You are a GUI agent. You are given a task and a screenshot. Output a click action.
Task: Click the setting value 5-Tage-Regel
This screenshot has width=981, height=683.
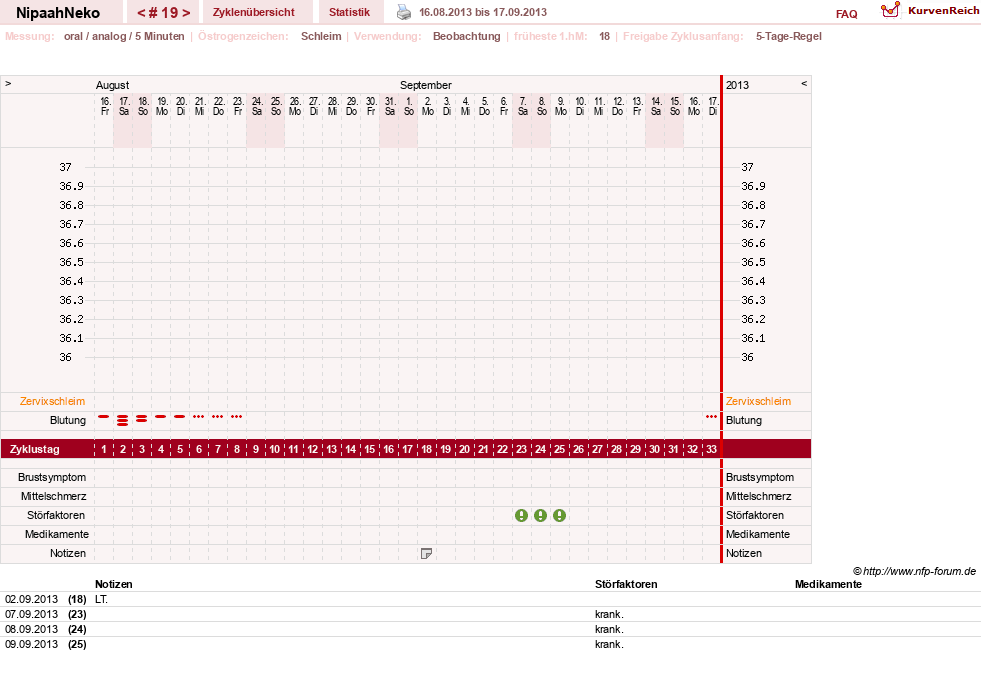pos(788,36)
